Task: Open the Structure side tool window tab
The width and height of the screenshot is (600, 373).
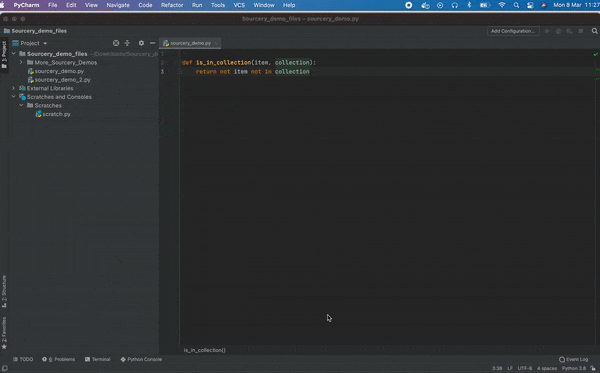Action: 4,291
